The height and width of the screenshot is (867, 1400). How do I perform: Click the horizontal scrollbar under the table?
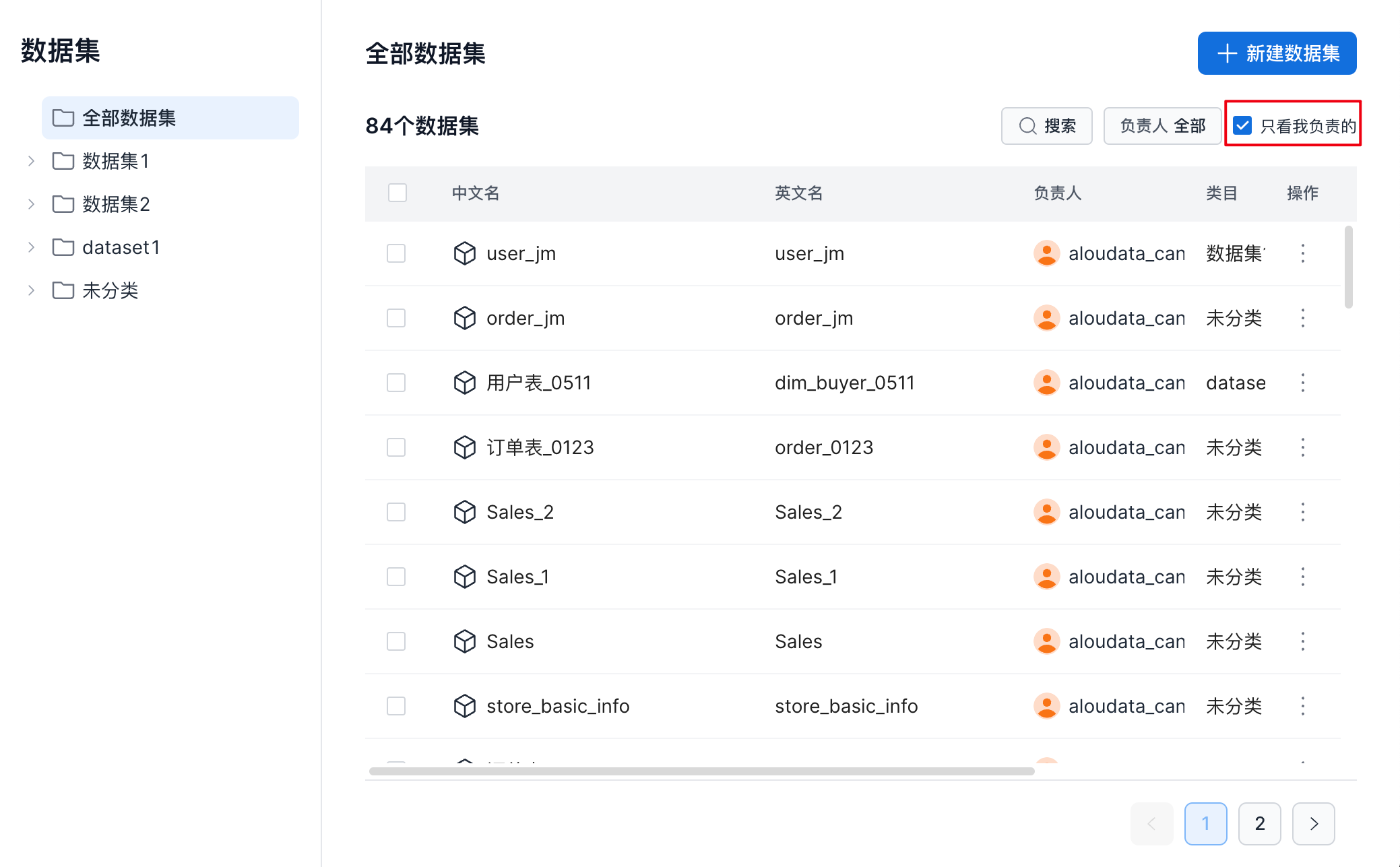[x=701, y=771]
